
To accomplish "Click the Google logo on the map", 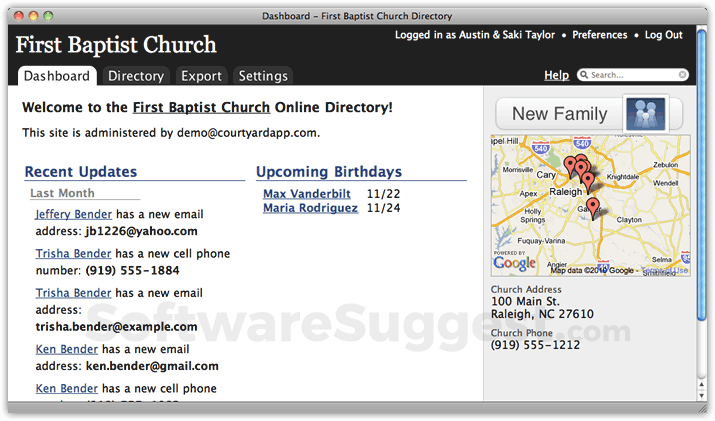I will 514,263.
